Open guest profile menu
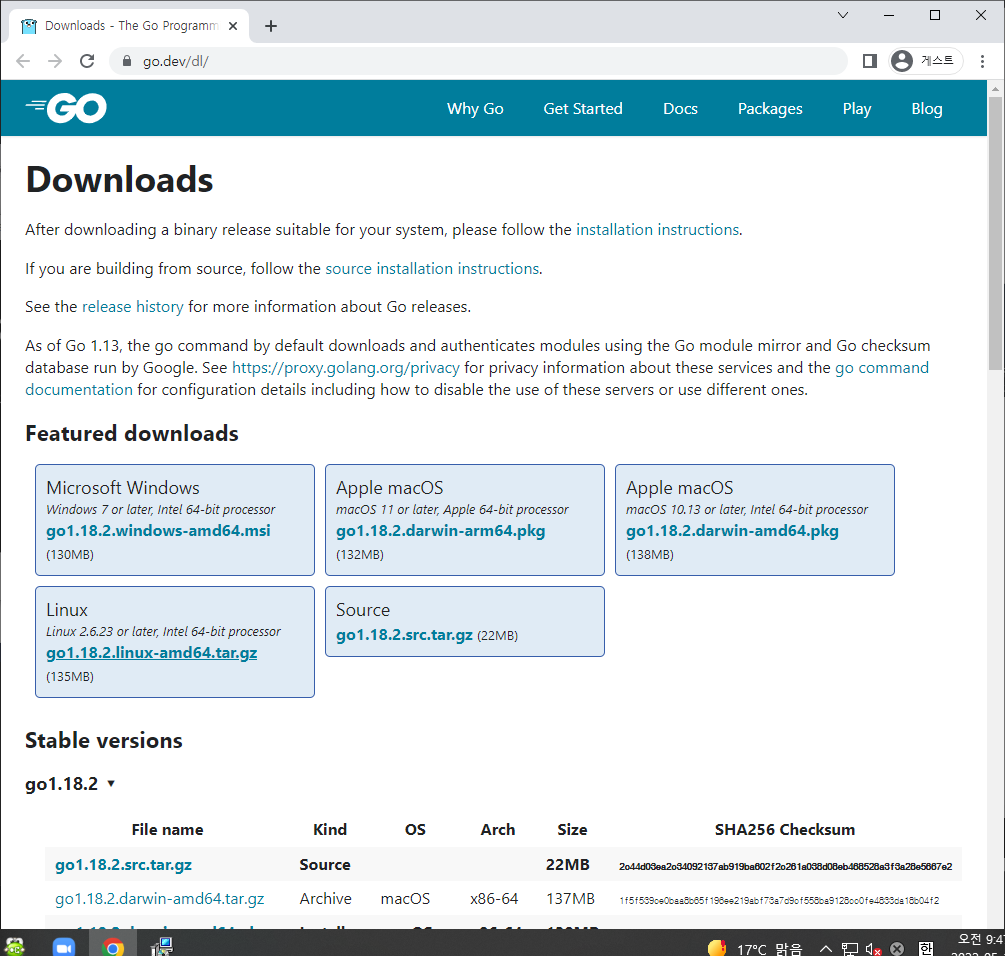This screenshot has width=1005, height=956. click(926, 61)
